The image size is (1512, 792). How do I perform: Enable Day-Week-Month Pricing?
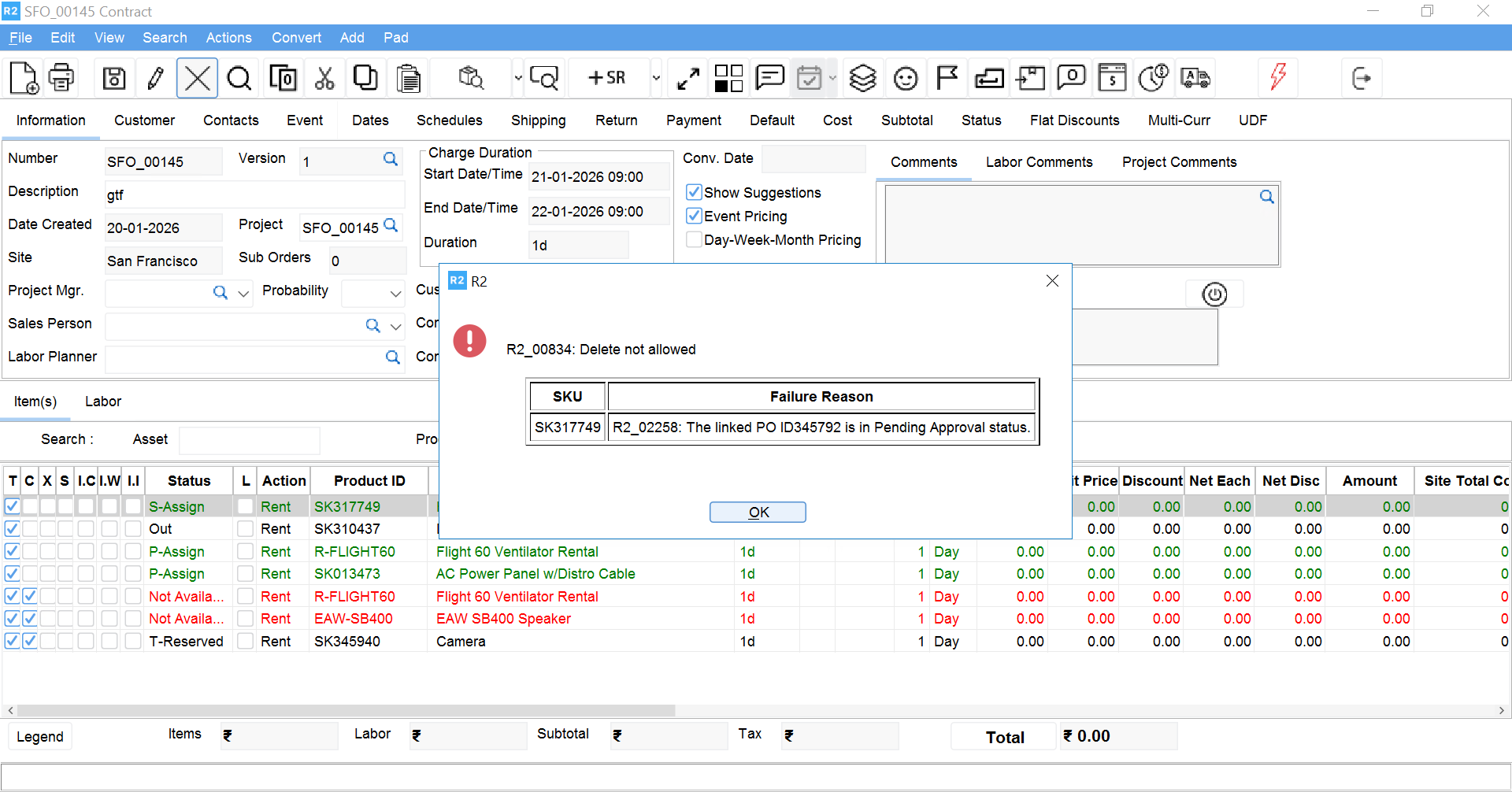coord(694,239)
